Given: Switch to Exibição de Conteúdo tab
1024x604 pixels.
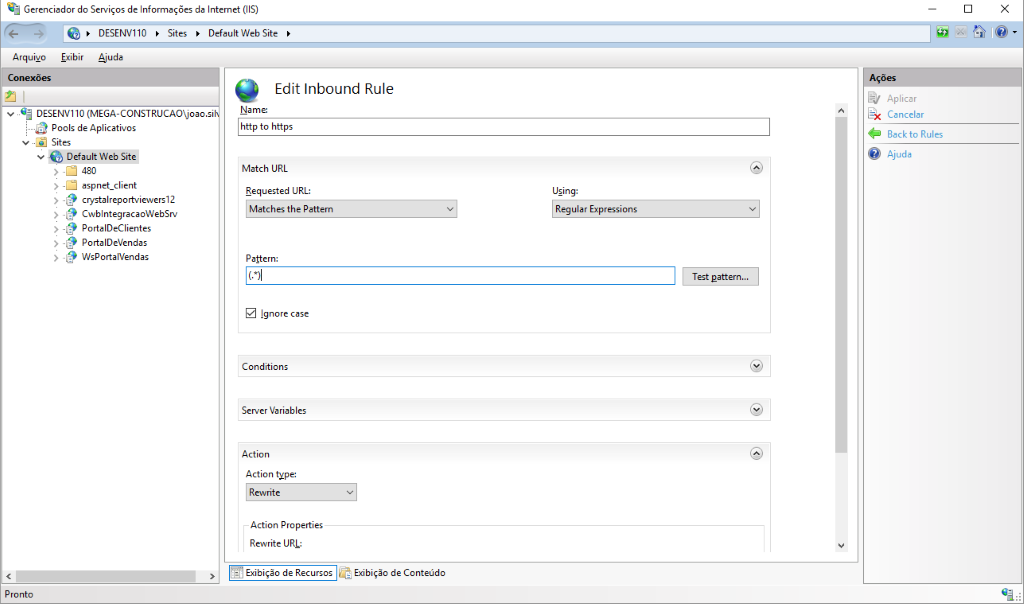Looking at the screenshot, I should click(x=392, y=573).
